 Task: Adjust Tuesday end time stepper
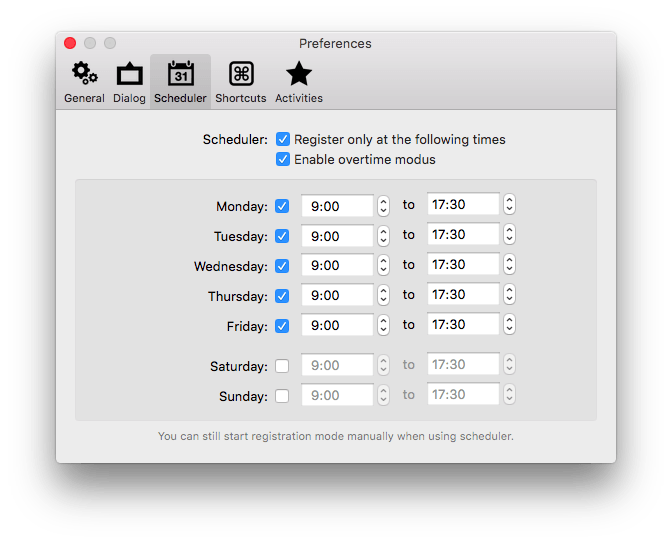pyautogui.click(x=509, y=234)
